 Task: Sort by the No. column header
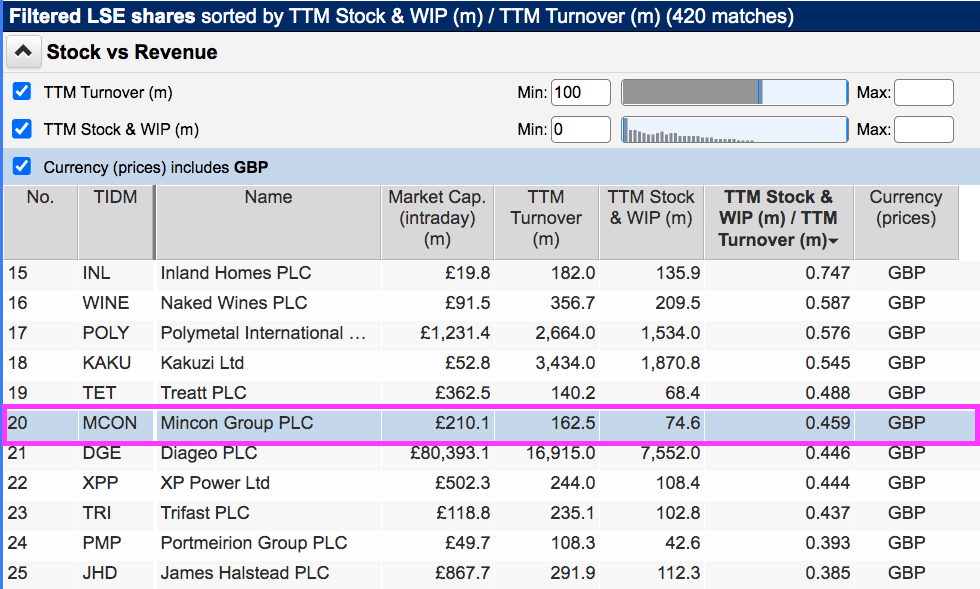tap(41, 222)
